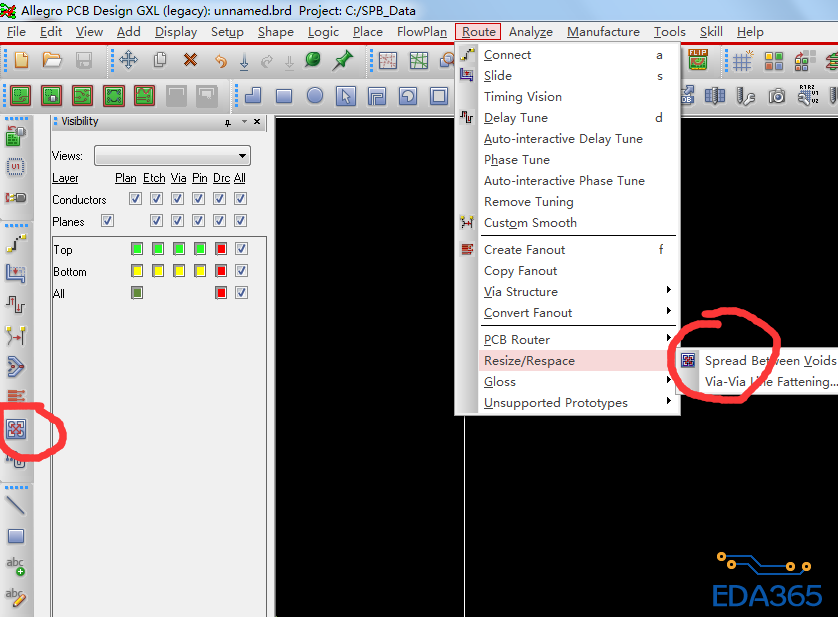Toggle Top layer All checkbox
The height and width of the screenshot is (617, 838).
[242, 249]
